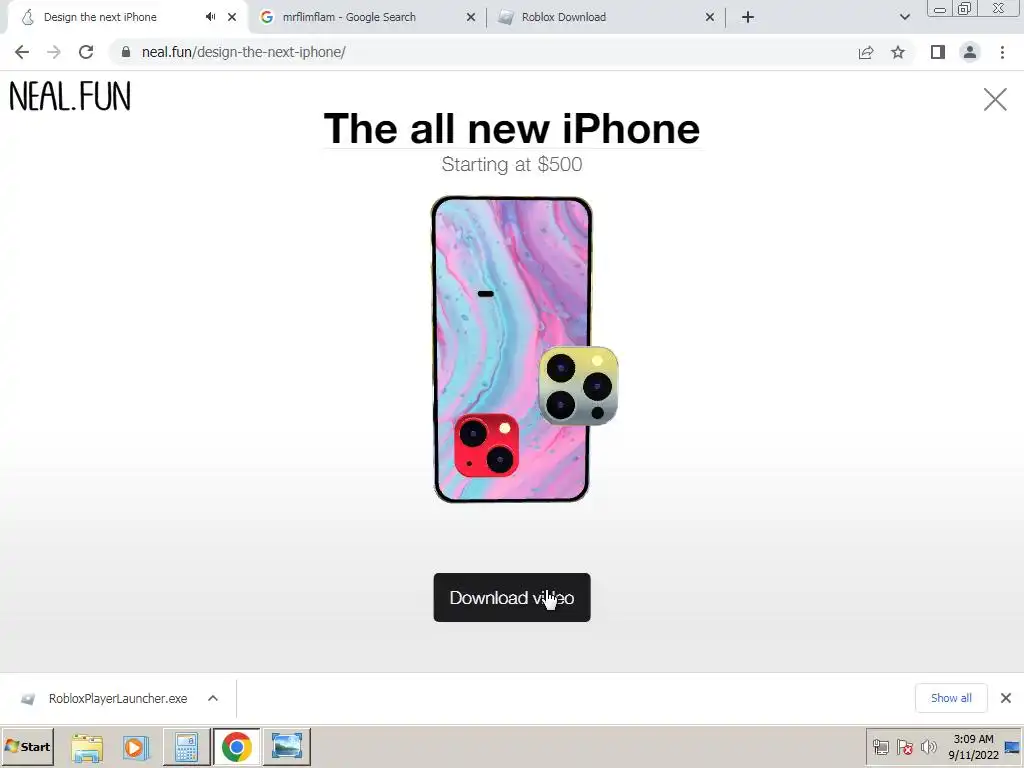
Task: Launch the media player from taskbar
Action: point(136,747)
